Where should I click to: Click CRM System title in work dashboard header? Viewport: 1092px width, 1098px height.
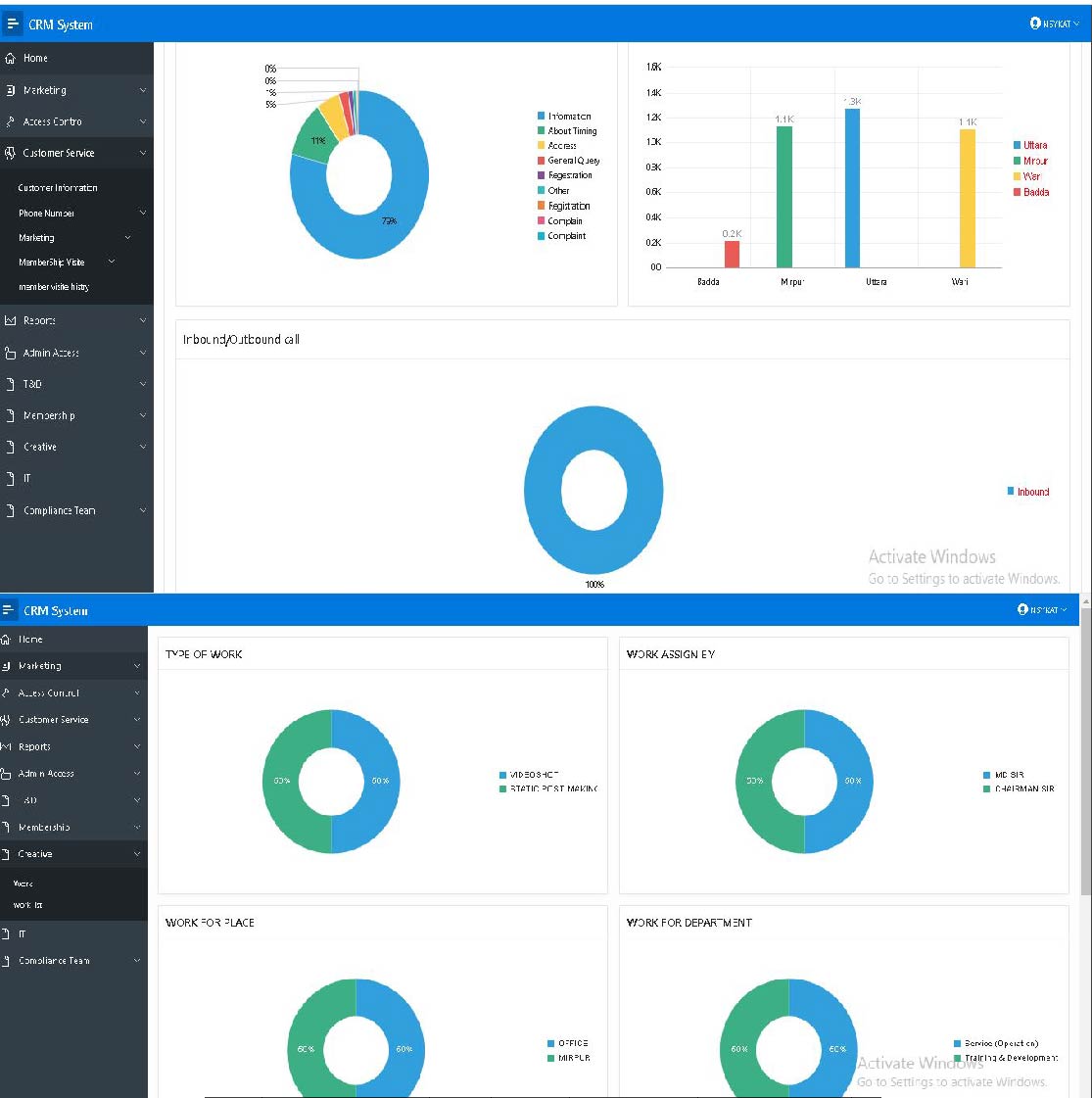(56, 610)
